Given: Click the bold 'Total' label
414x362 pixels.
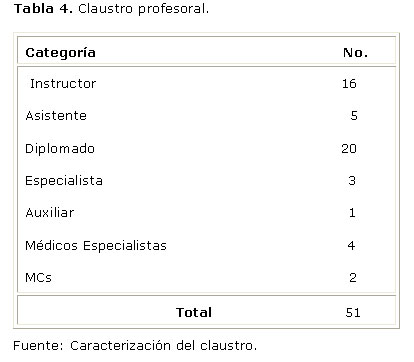Looking at the screenshot, I should 194,313.
